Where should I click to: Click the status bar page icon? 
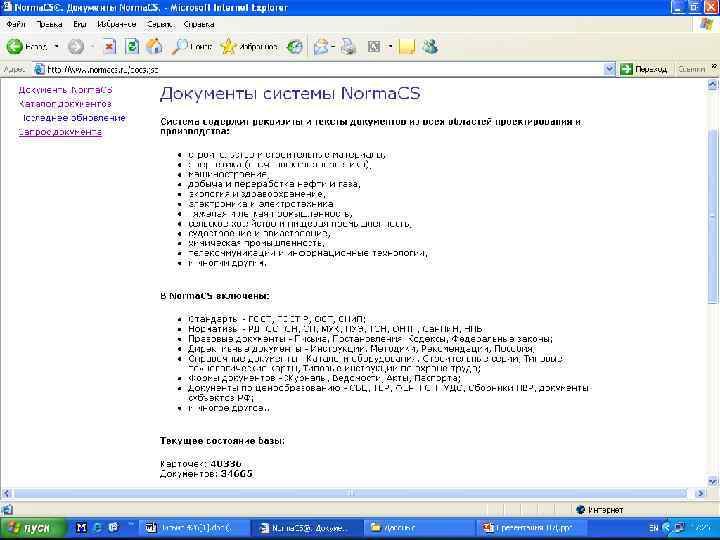[7, 510]
